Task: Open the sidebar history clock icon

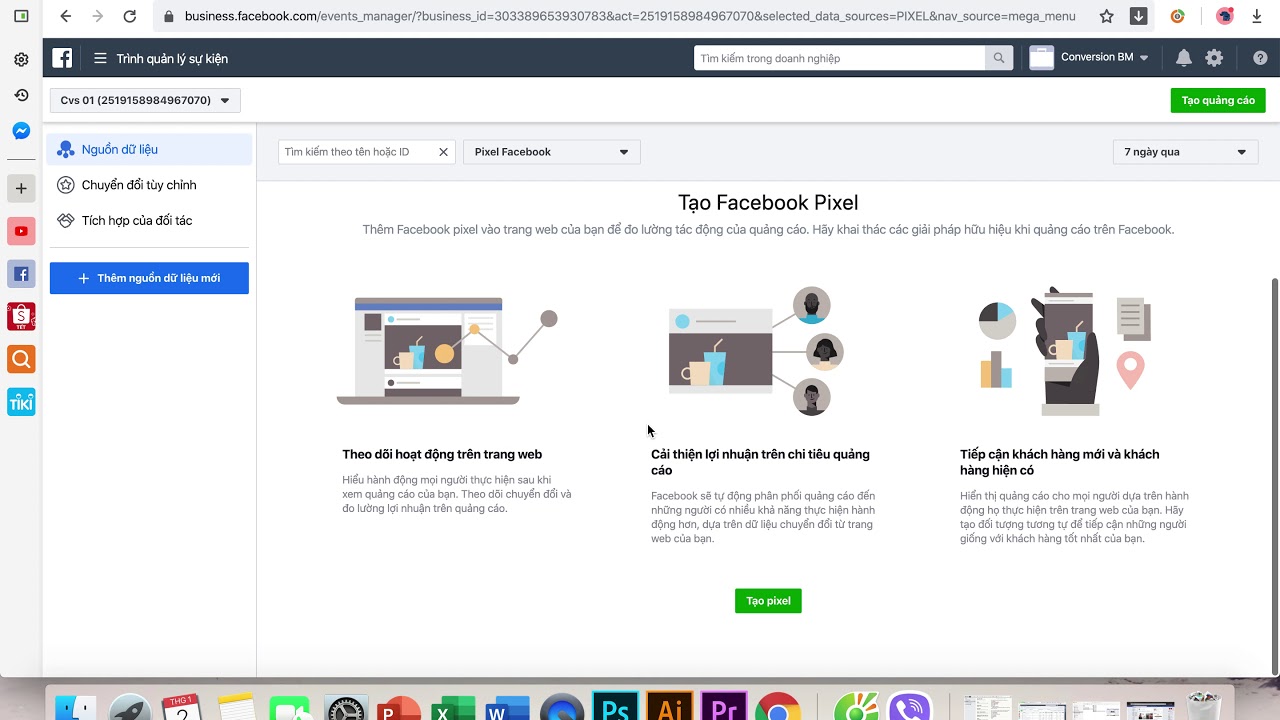Action: pyautogui.click(x=21, y=95)
